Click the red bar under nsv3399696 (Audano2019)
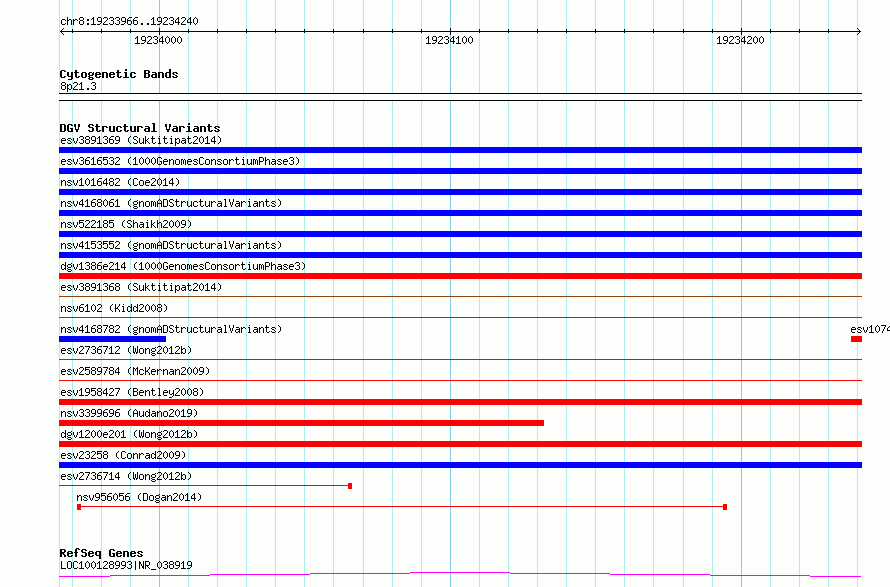Screen dimensions: 890x587 (301, 423)
